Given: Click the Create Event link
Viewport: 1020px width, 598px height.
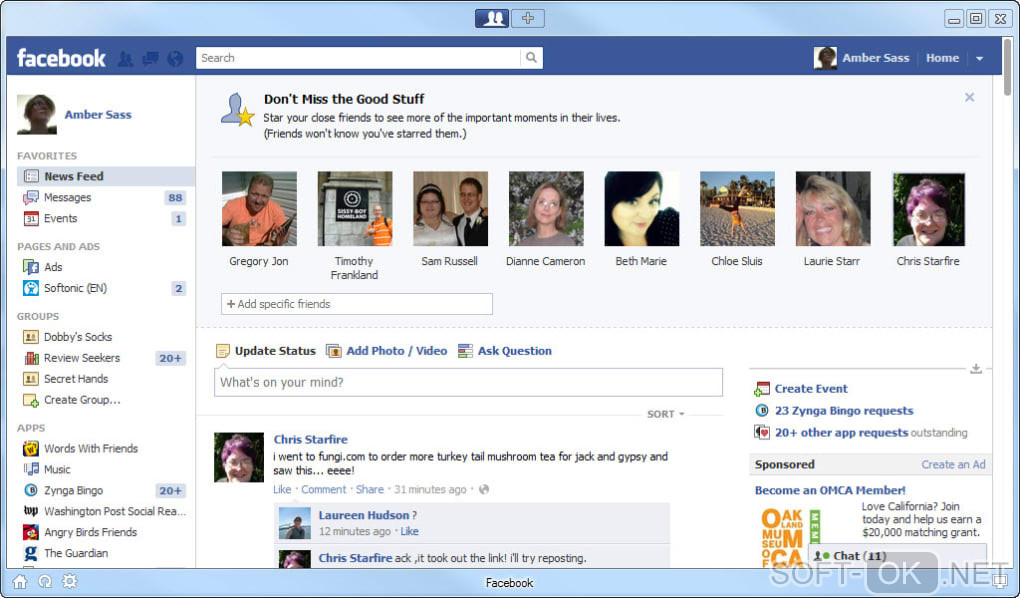Looking at the screenshot, I should (x=811, y=388).
